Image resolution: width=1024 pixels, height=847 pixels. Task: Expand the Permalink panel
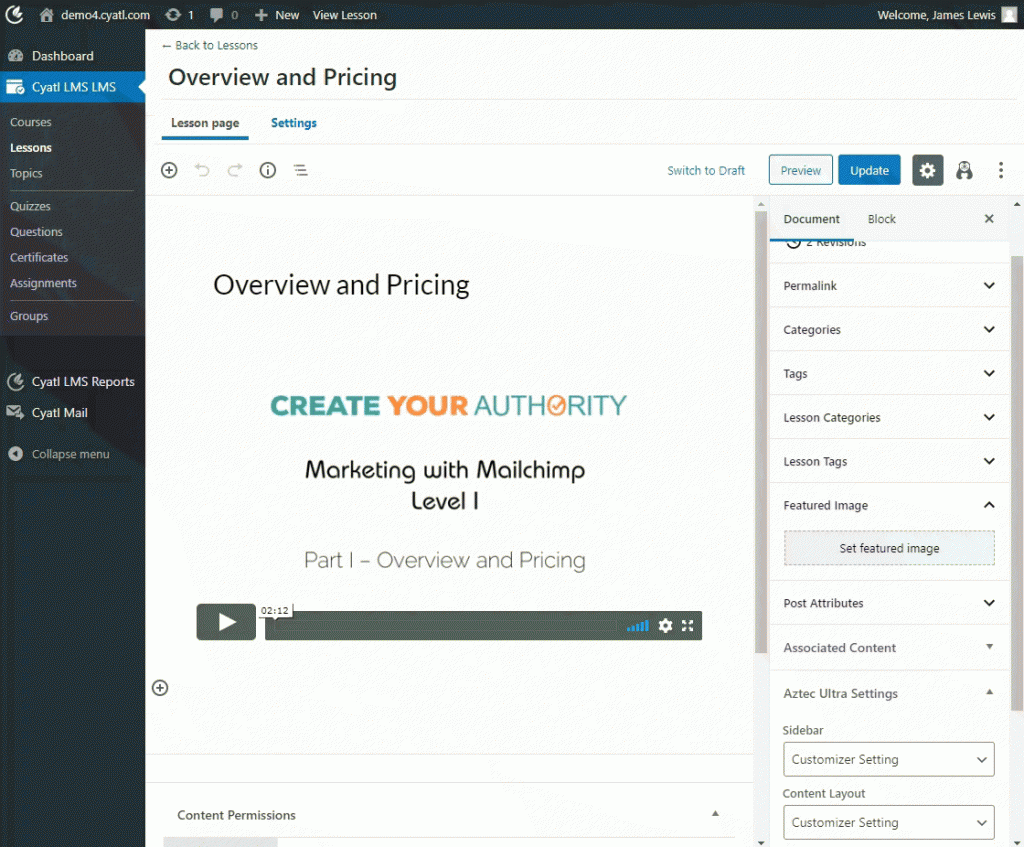pyautogui.click(x=889, y=285)
